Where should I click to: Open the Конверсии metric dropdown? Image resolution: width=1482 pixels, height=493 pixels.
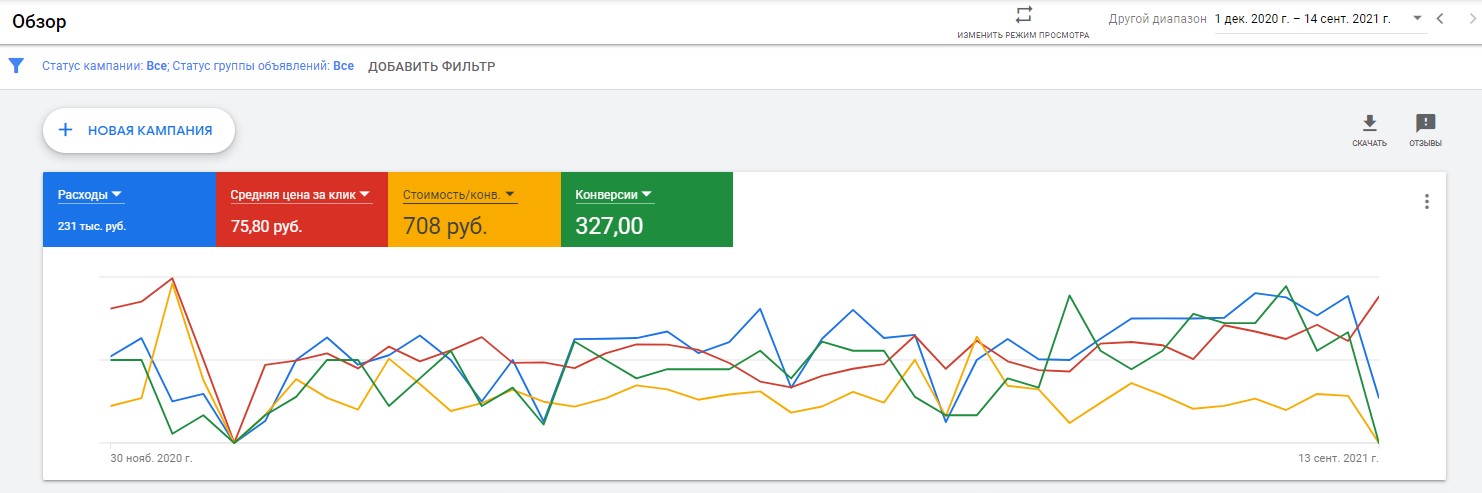pos(647,194)
